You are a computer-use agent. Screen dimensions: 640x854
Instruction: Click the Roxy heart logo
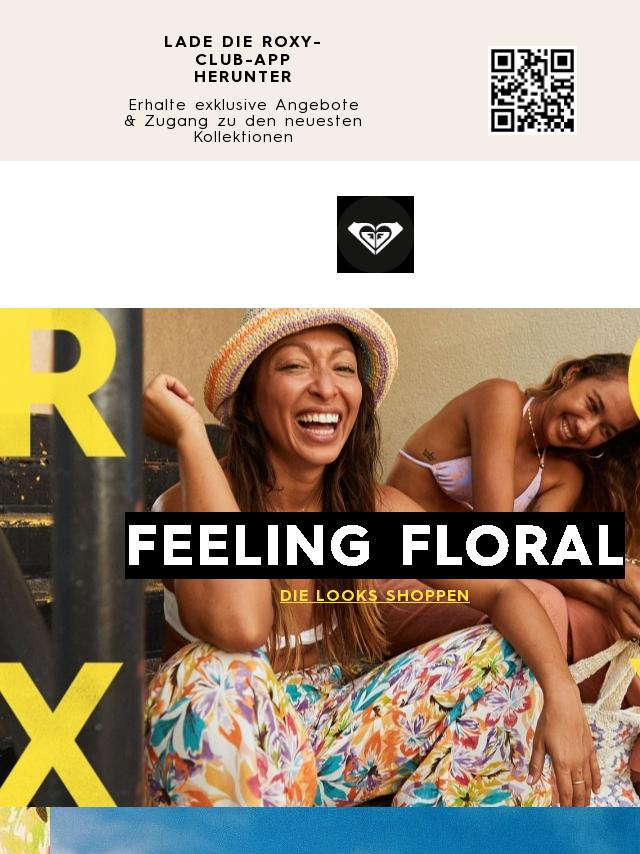pyautogui.click(x=375, y=234)
